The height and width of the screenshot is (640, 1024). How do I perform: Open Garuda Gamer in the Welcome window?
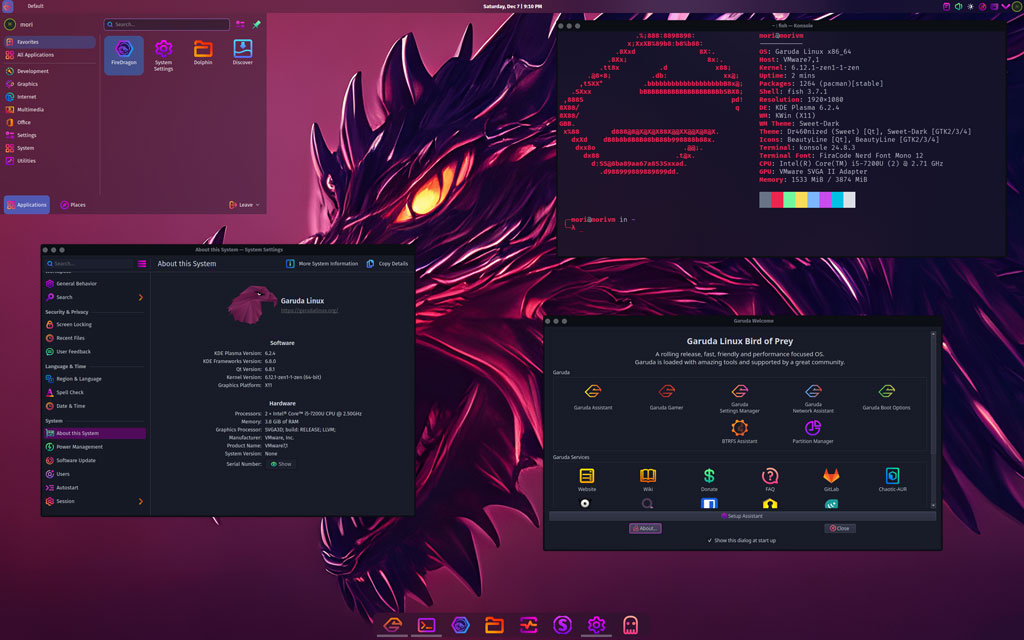tap(666, 393)
